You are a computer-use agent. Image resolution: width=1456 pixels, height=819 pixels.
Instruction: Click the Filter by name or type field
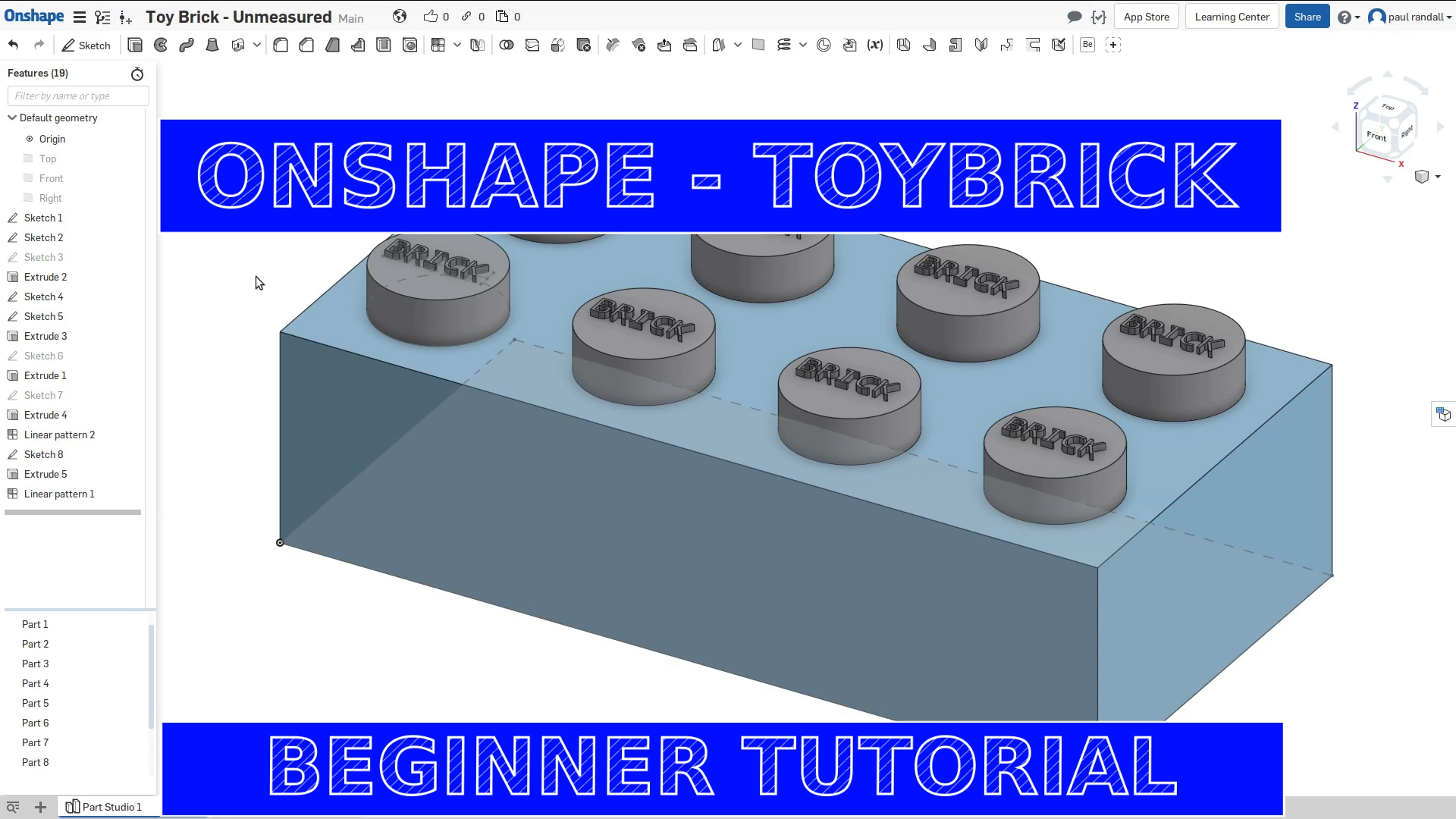[78, 96]
